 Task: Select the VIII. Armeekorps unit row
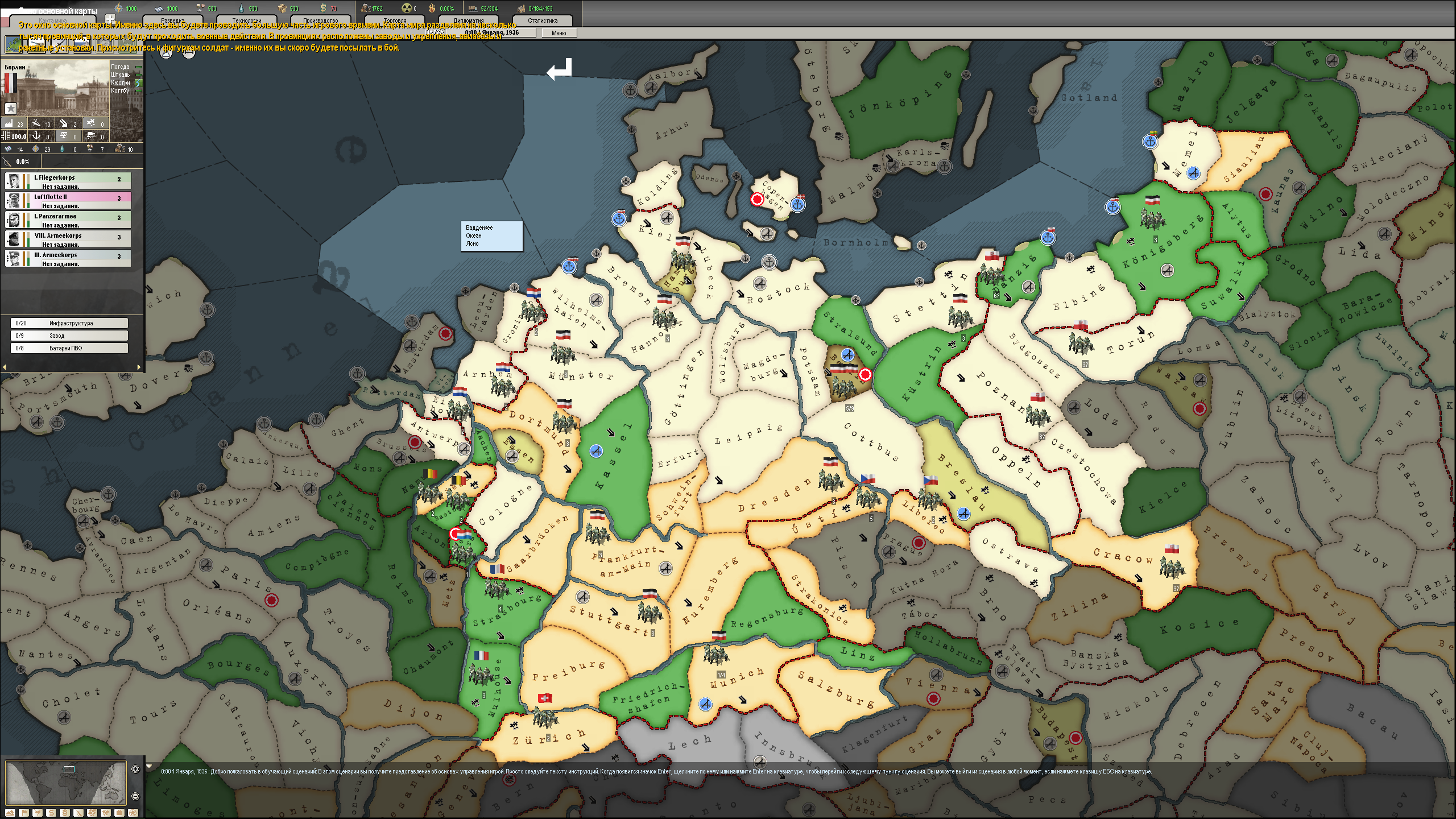68,239
